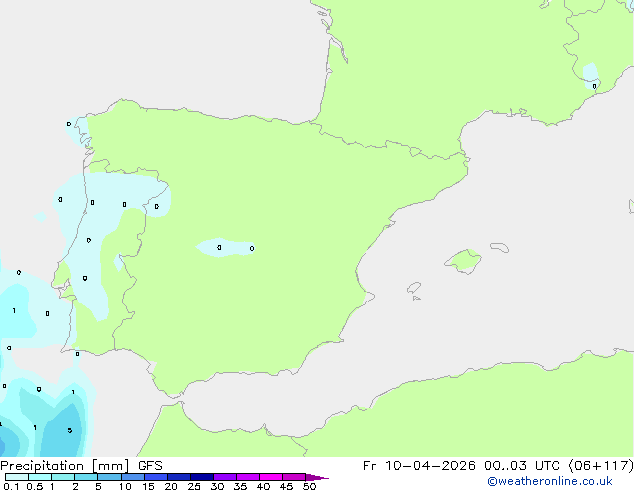Click the "30" legend scale label
Viewport: 634px width, 490px height.
(217, 486)
